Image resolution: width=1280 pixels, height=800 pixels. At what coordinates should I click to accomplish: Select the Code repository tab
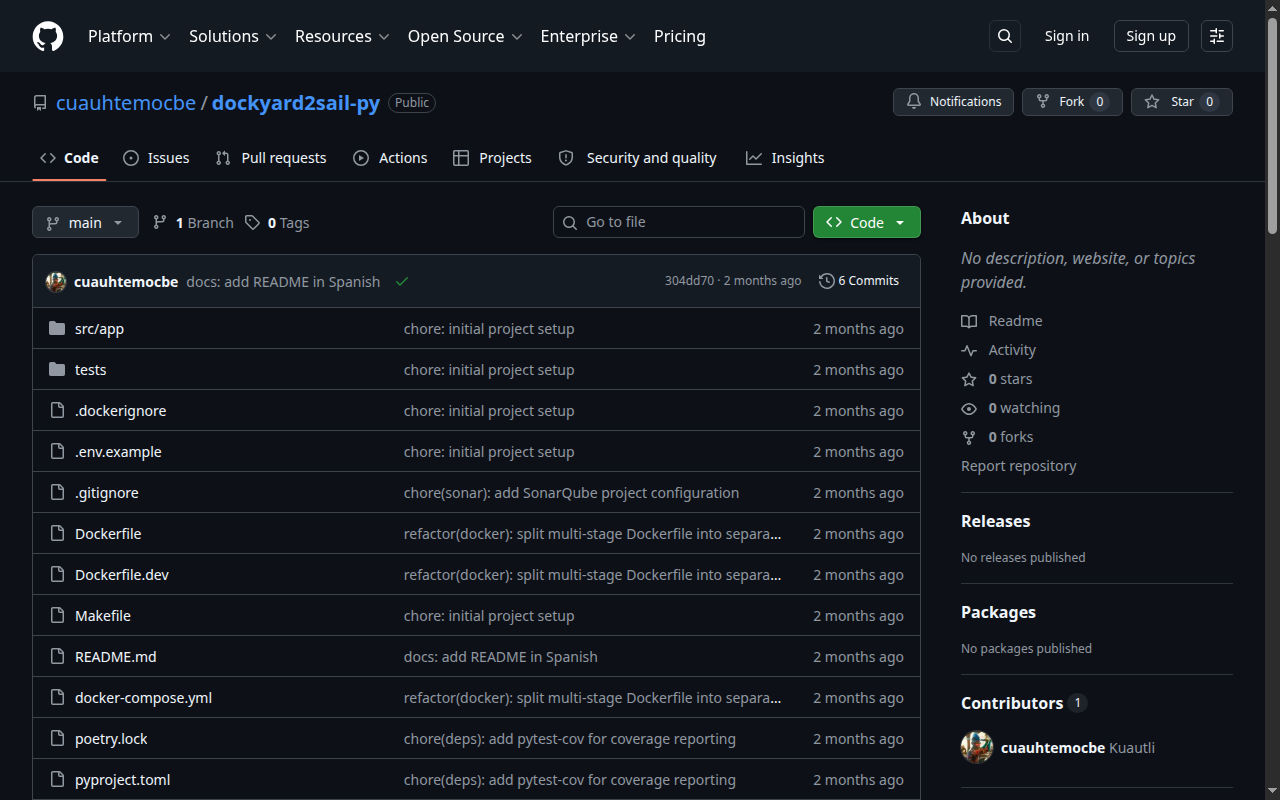tap(69, 158)
